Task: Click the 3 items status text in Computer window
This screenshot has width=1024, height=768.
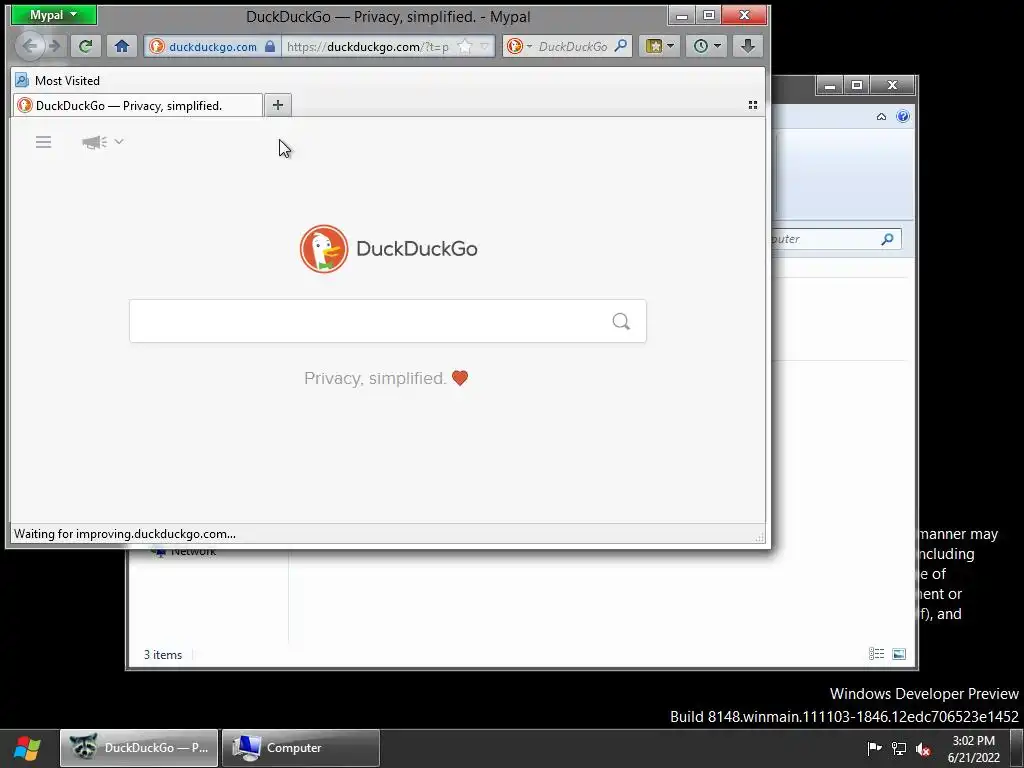Action: tap(163, 654)
